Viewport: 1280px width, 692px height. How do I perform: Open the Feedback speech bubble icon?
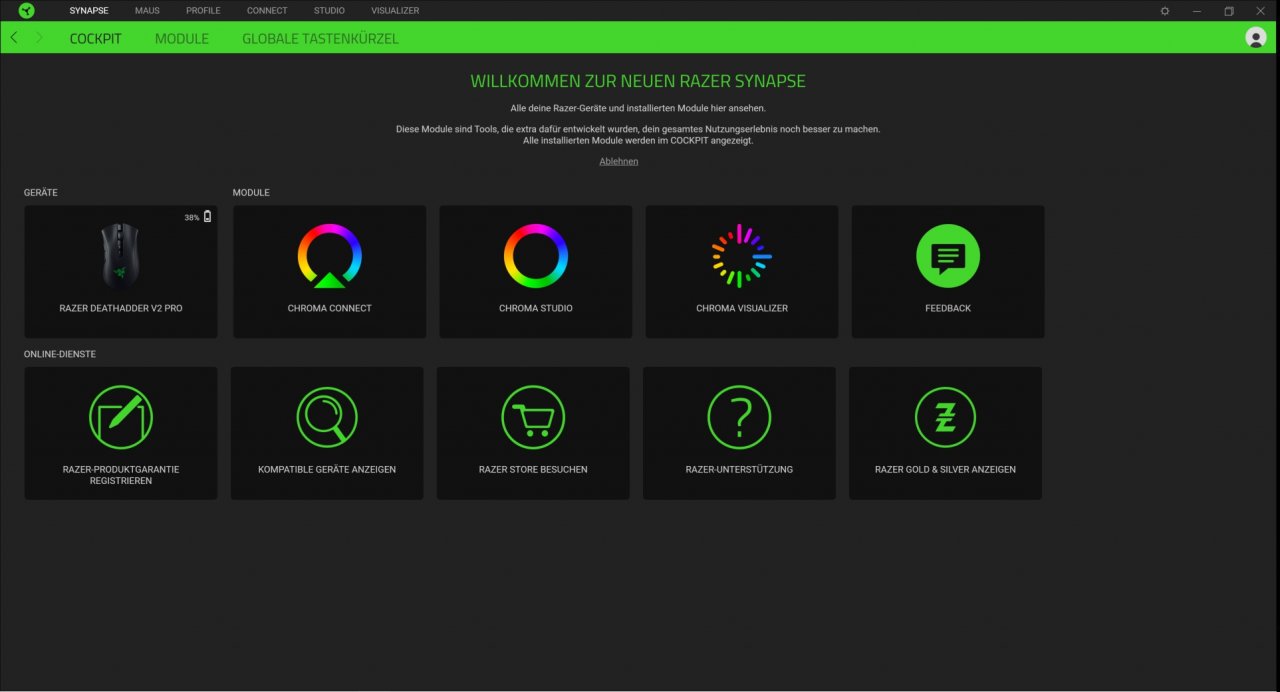(947, 256)
